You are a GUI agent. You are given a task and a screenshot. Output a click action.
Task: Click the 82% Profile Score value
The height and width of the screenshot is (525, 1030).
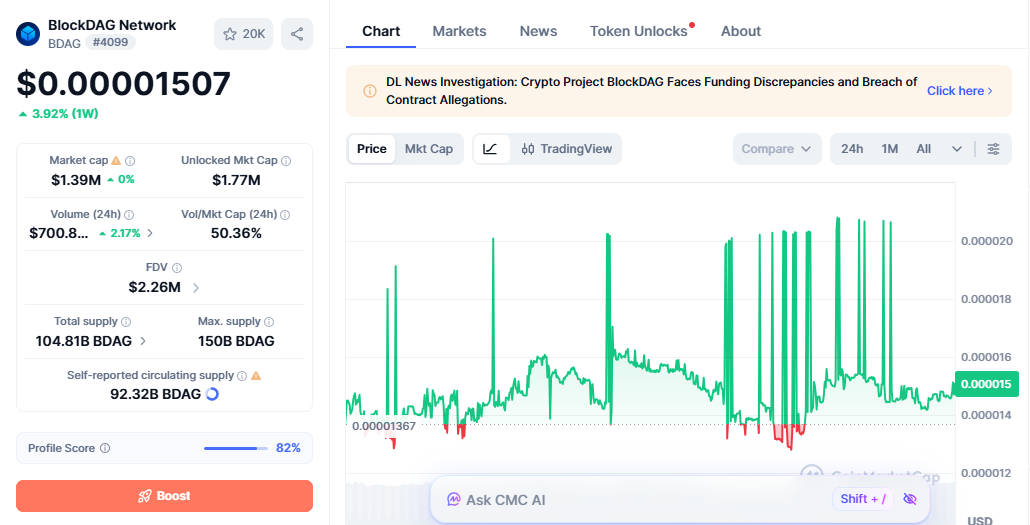(288, 448)
